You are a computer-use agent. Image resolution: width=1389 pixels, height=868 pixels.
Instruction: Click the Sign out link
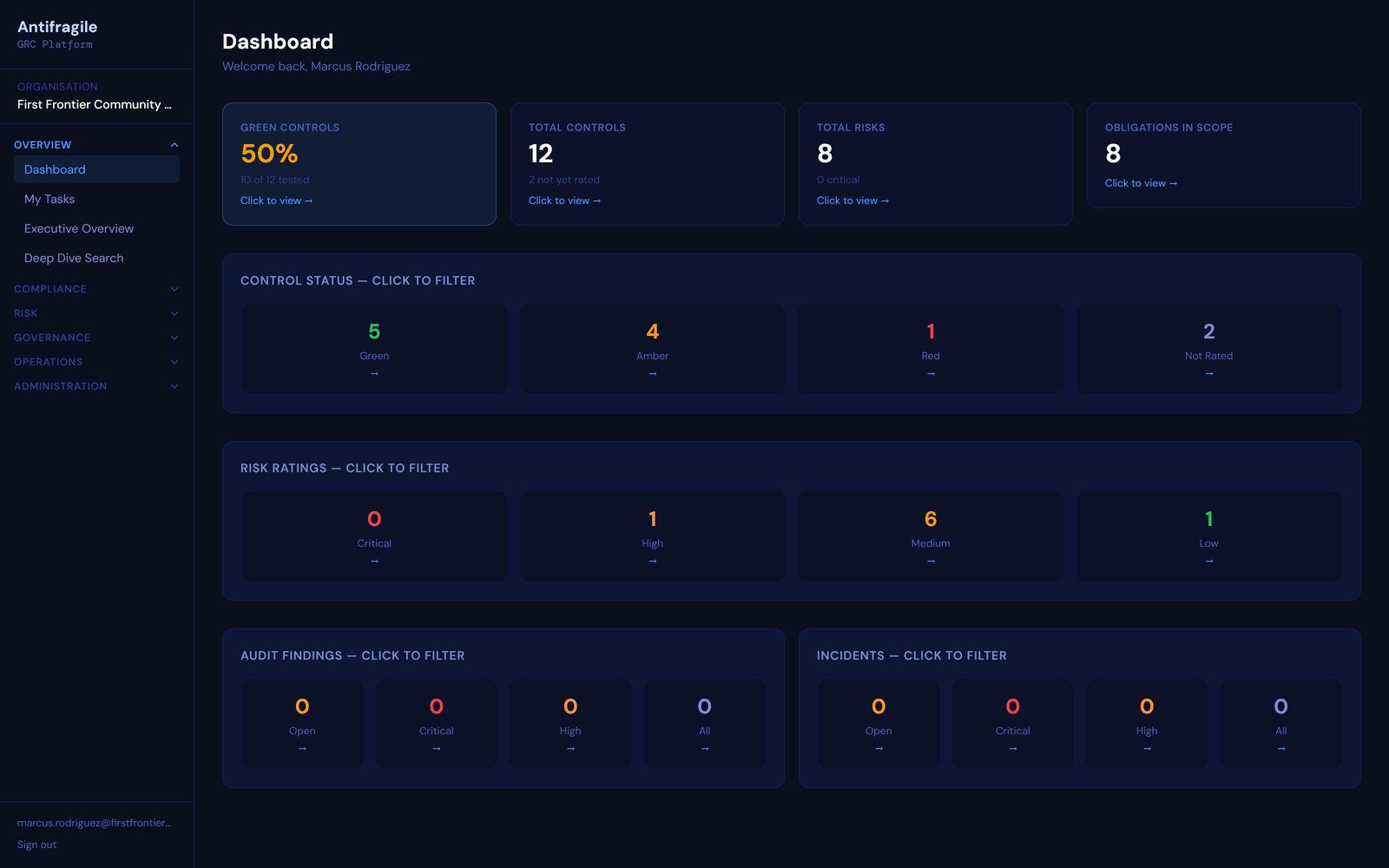[36, 845]
